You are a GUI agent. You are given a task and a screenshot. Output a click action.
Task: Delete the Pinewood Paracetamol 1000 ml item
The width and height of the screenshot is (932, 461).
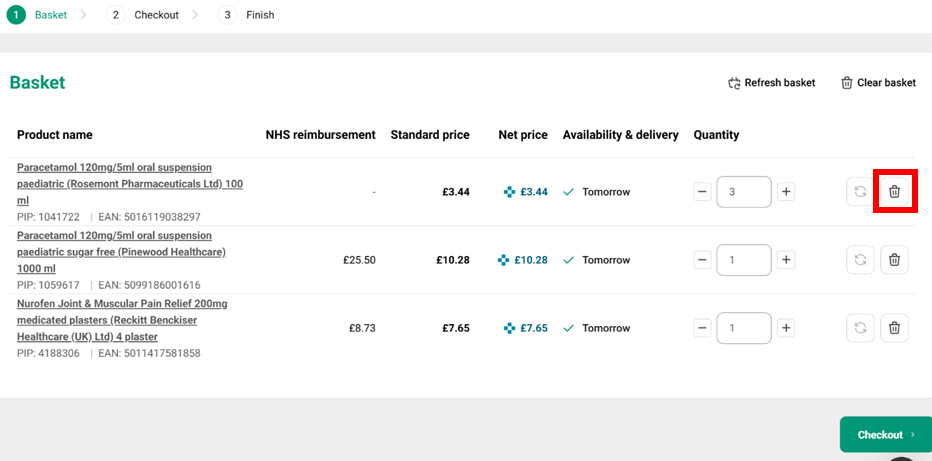point(894,260)
